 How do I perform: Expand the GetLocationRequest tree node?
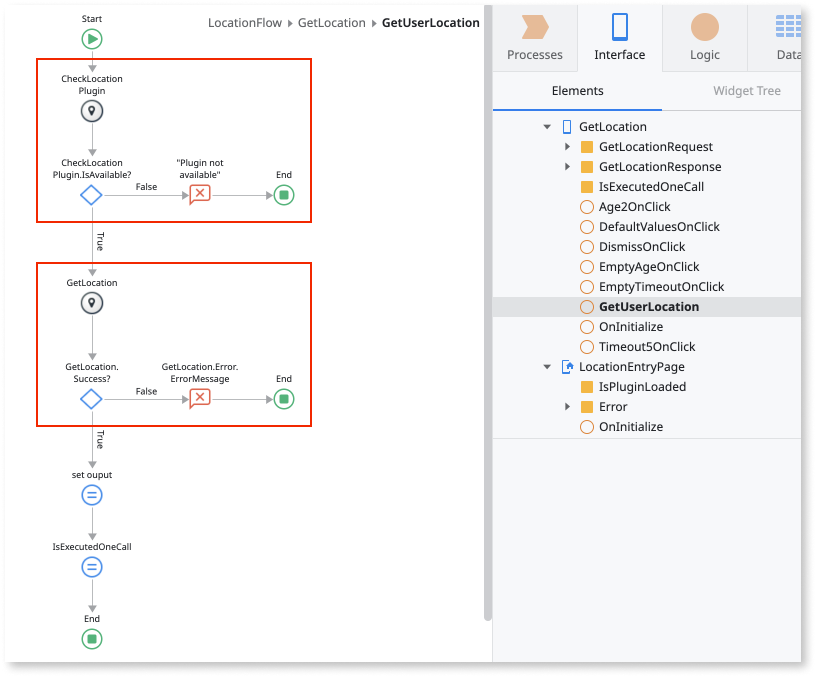pos(568,147)
